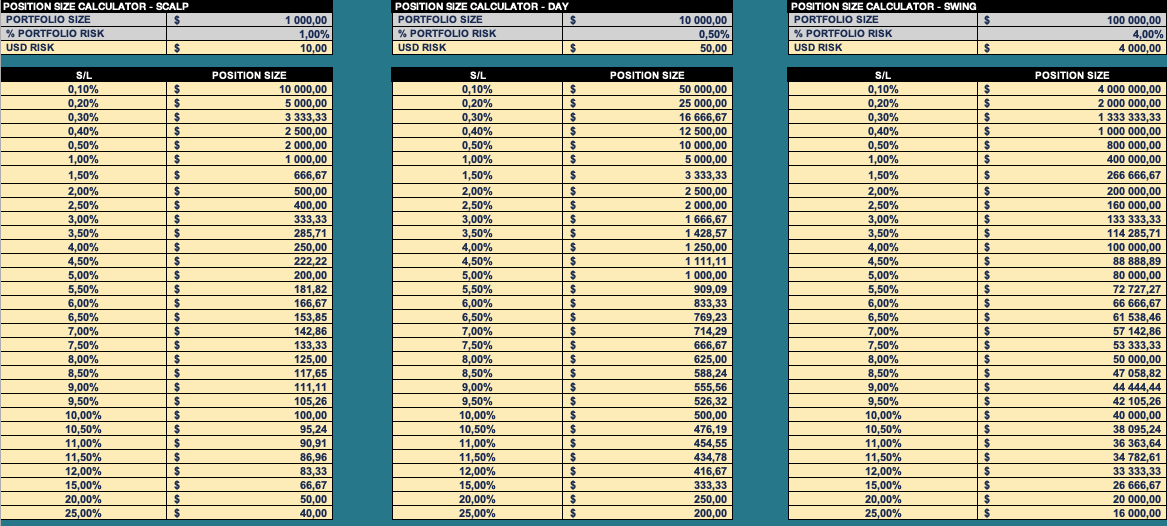Screen dimensions: 1167x526
Task: Select the Scalp portfolio size value 1 000,00
Action: (249, 20)
